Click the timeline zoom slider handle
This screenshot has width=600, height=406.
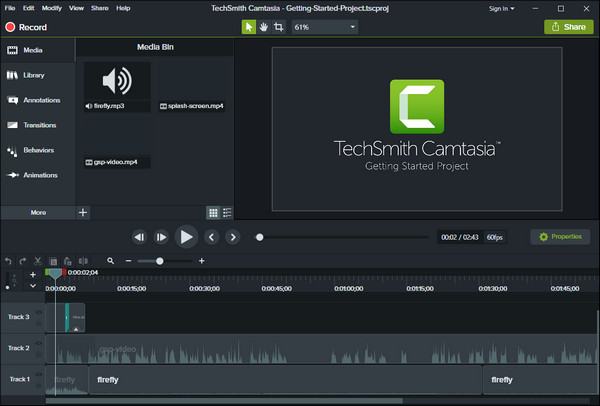click(x=160, y=261)
